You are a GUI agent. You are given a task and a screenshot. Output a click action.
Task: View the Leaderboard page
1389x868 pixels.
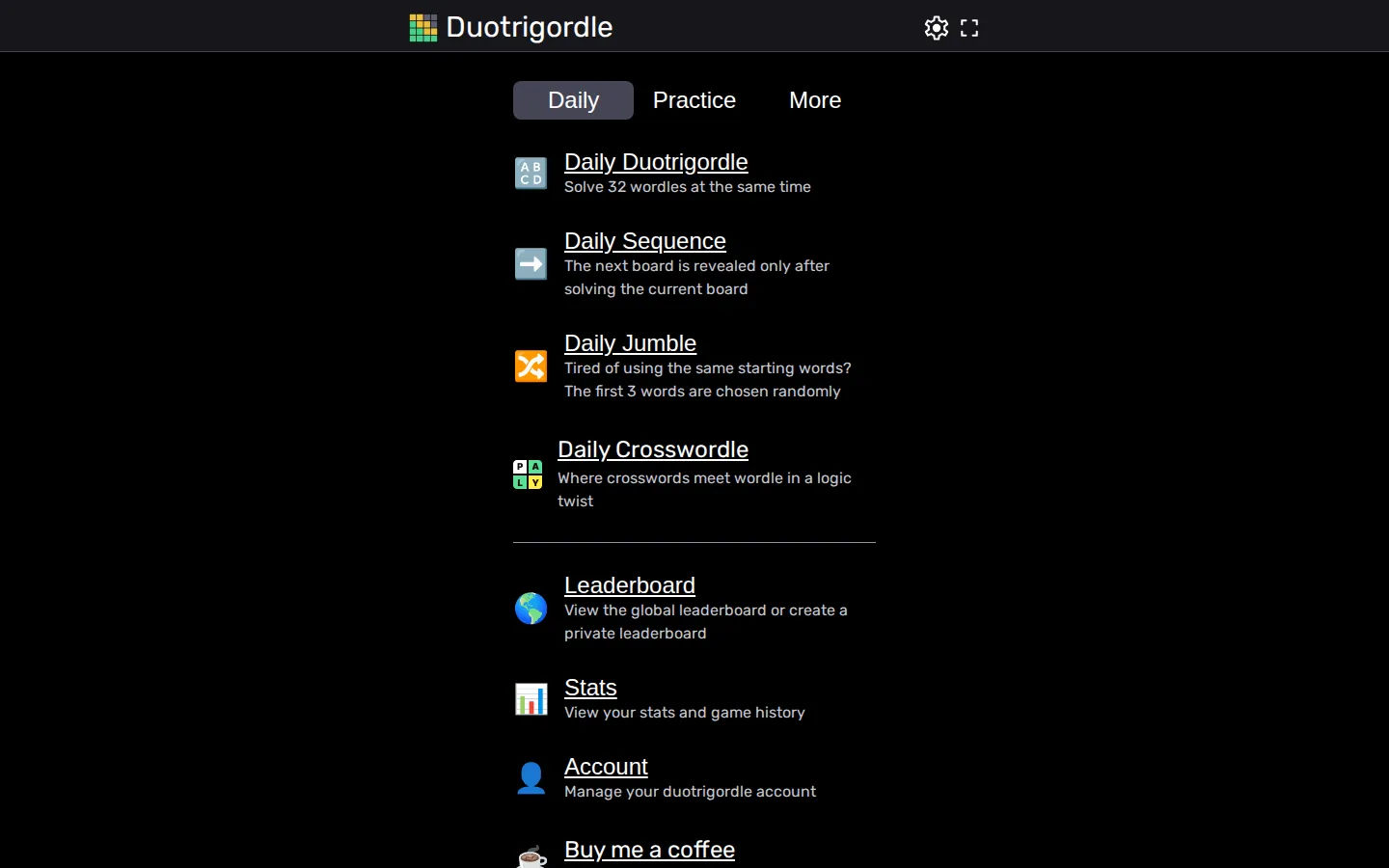click(x=630, y=585)
